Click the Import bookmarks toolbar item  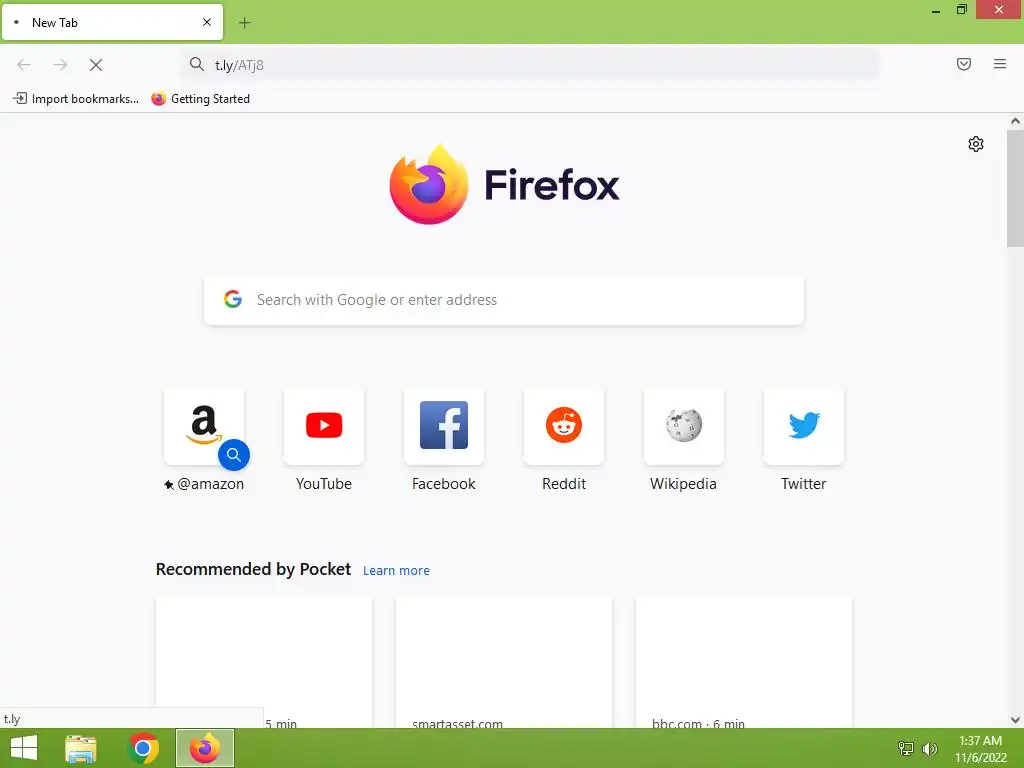click(76, 99)
